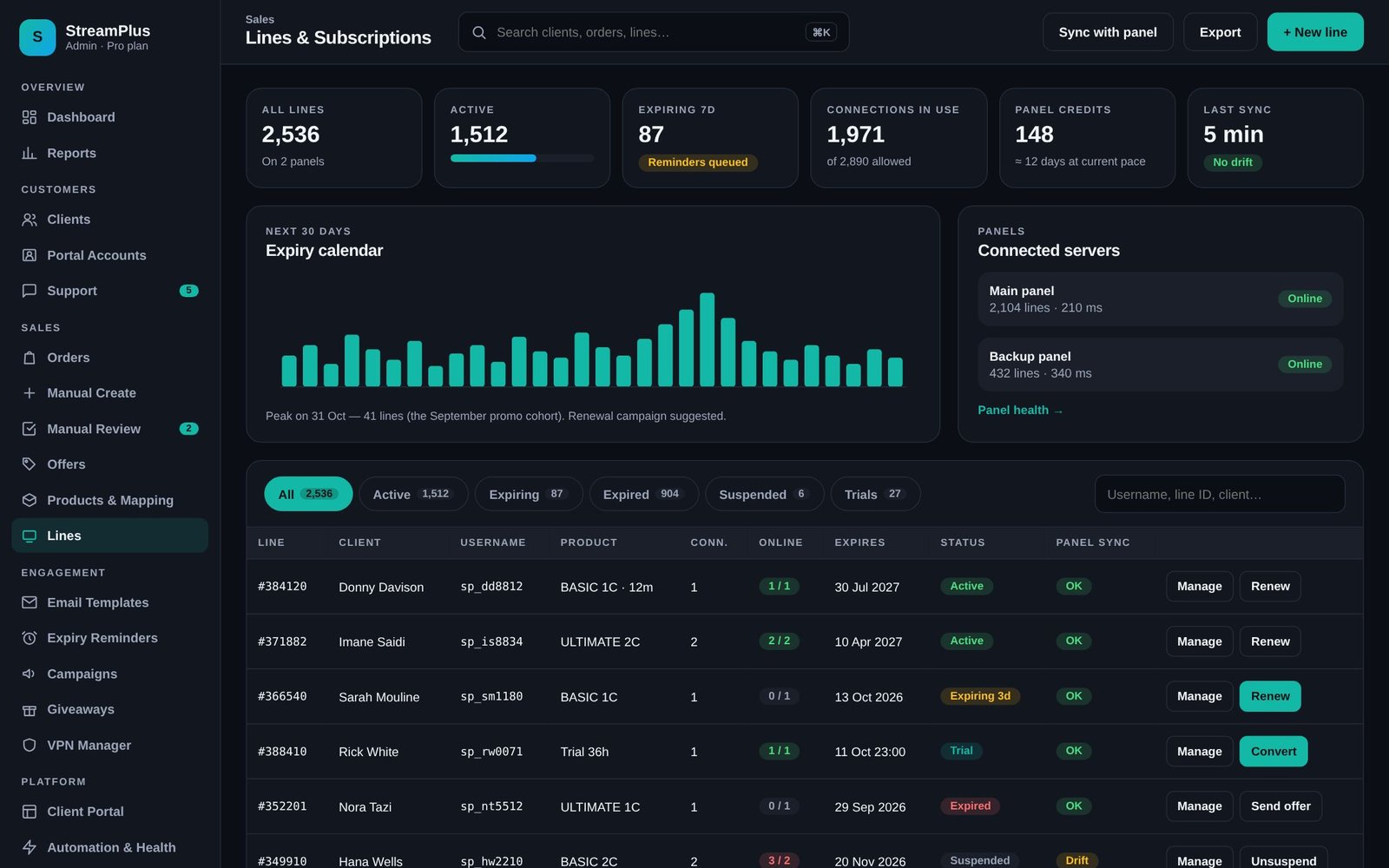Open Orders shopping bag icon
Viewport: 1389px width, 868px height.
coord(30,358)
